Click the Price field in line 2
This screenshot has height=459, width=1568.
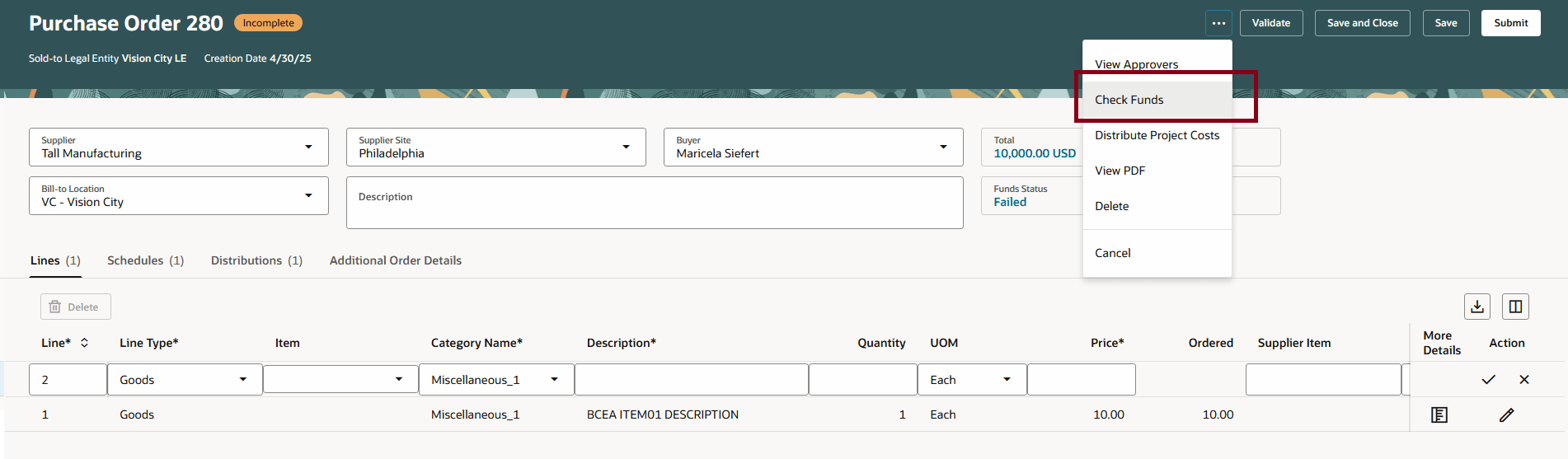pyautogui.click(x=1082, y=380)
